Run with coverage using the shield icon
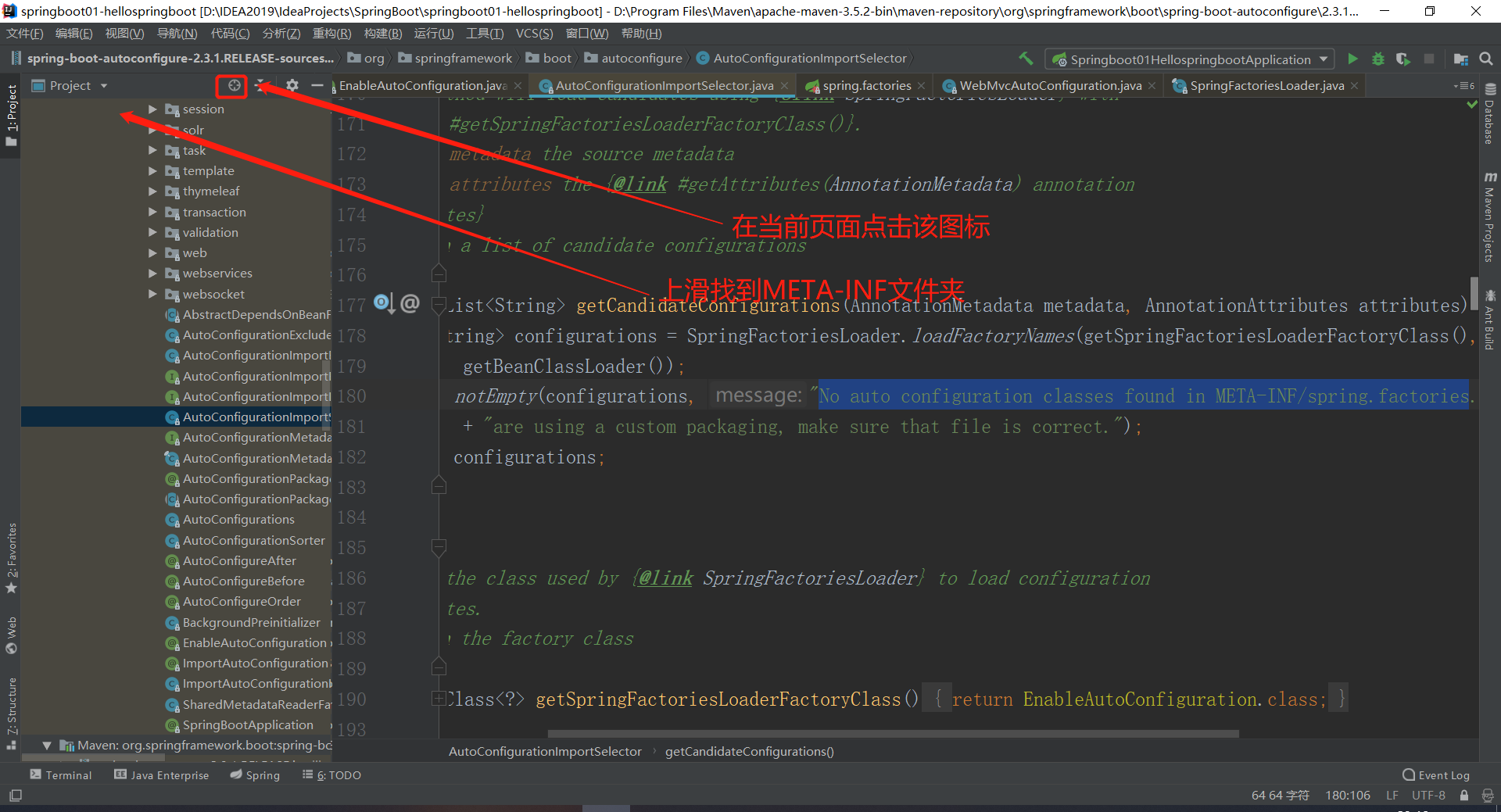 coord(1403,59)
